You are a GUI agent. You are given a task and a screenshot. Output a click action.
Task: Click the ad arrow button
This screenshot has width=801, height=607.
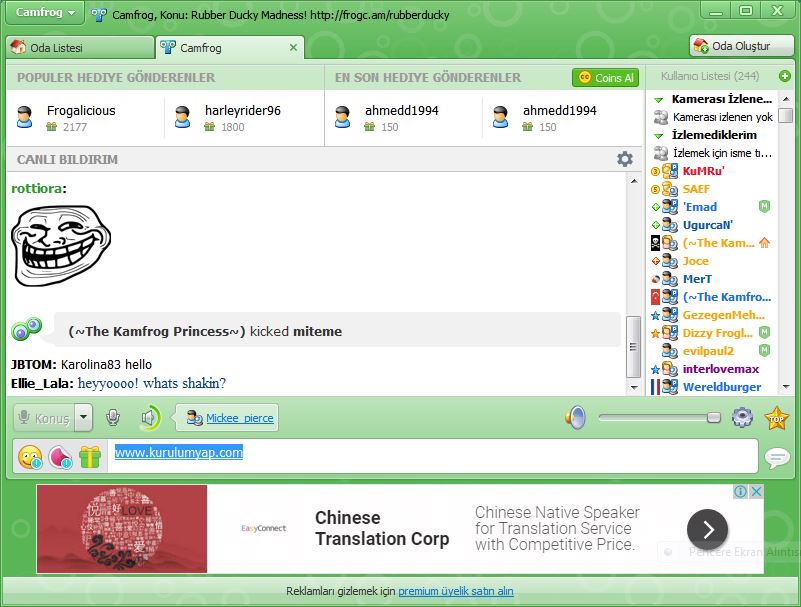708,529
